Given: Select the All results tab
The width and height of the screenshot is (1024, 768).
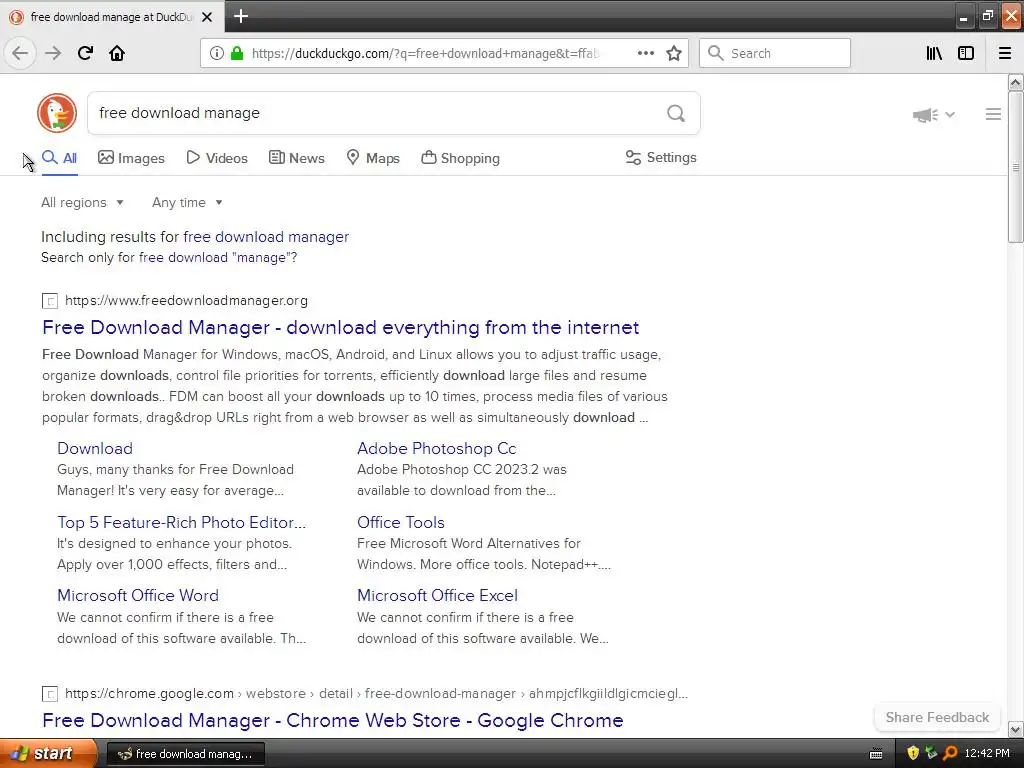Looking at the screenshot, I should 59,158.
